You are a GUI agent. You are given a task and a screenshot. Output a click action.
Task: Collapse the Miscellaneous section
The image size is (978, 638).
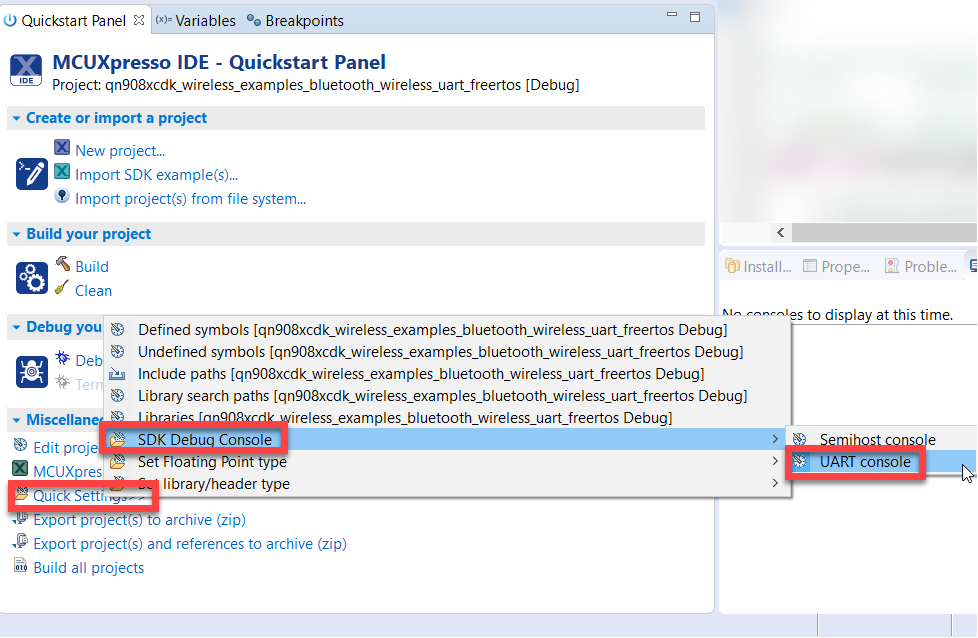point(16,420)
